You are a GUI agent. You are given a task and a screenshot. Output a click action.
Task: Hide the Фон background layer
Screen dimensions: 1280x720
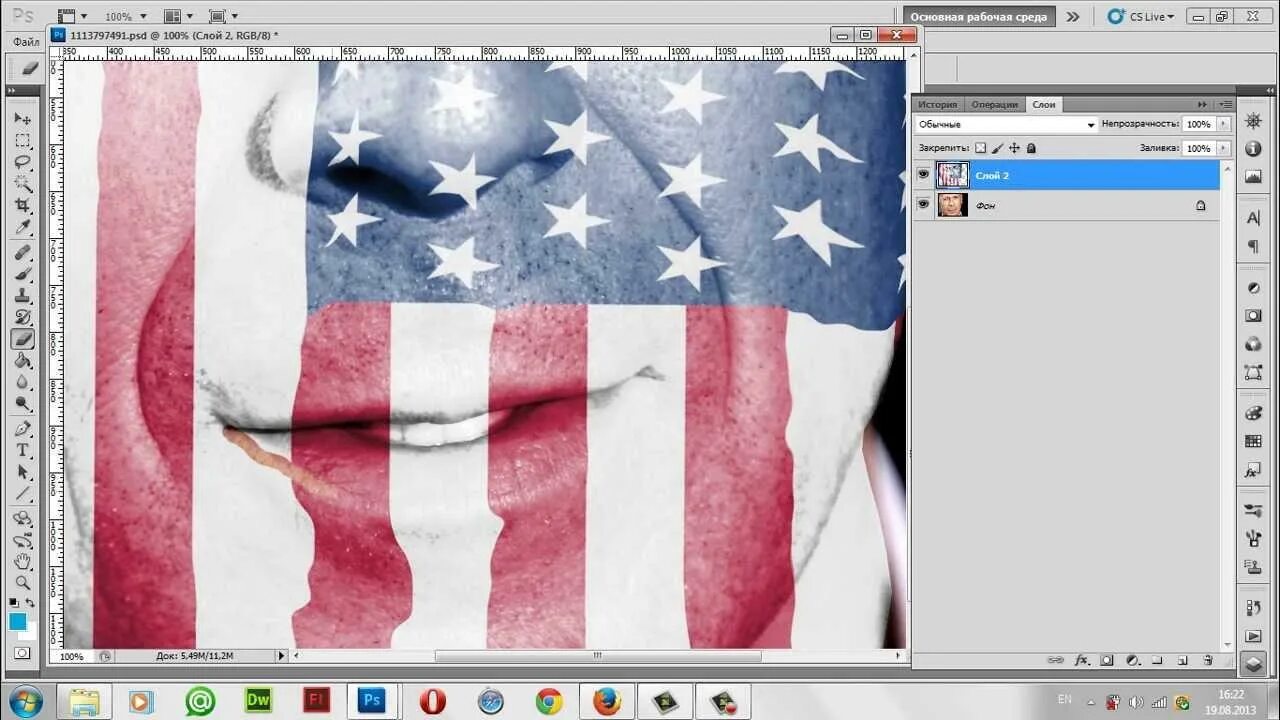pyautogui.click(x=923, y=204)
